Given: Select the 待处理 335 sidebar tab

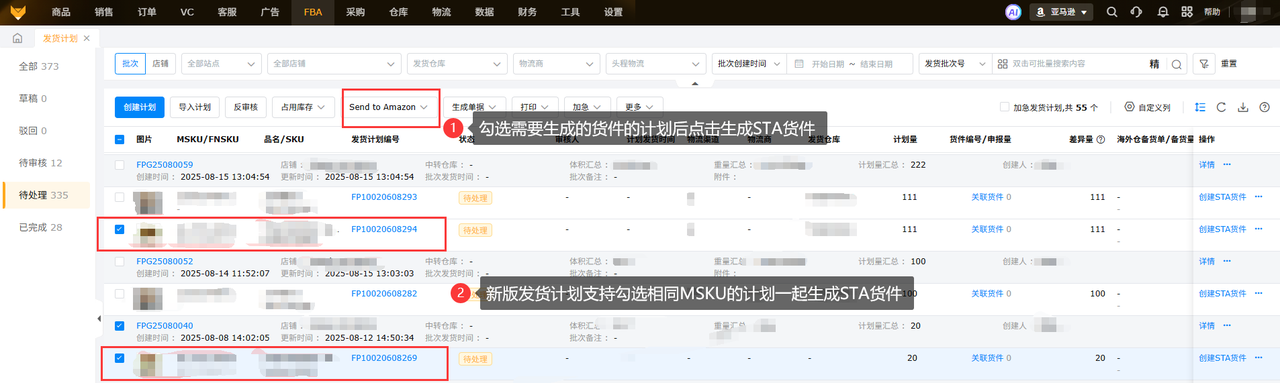Looking at the screenshot, I should (x=45, y=195).
